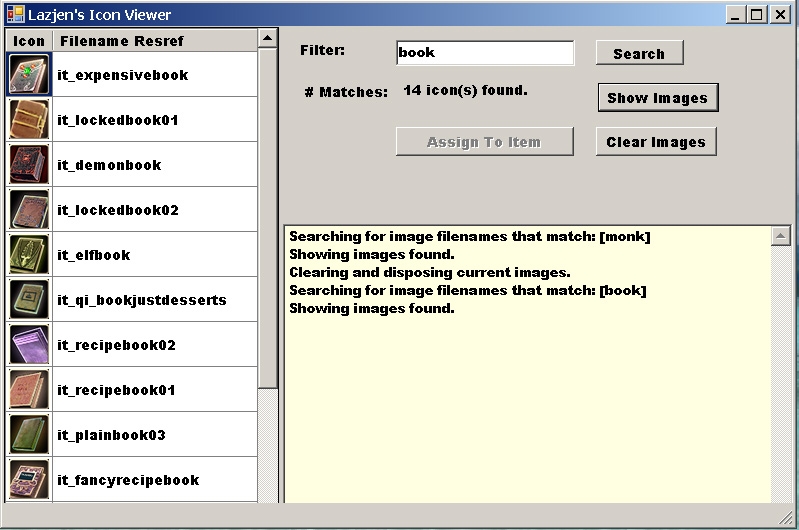Screen dimensions: 799x530
Task: Click the it_elfbook green book icon
Action: click(29, 255)
